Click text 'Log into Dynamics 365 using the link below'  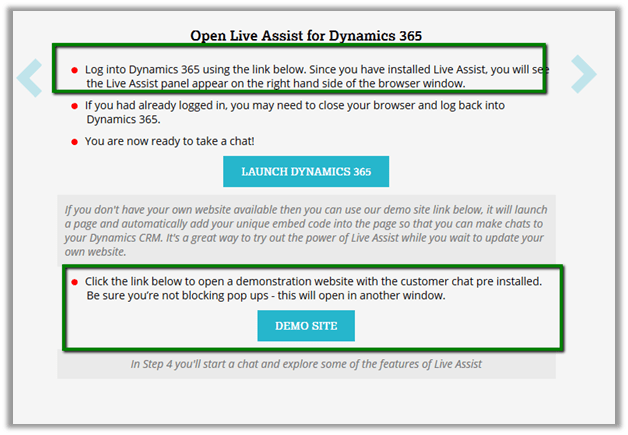click(195, 70)
